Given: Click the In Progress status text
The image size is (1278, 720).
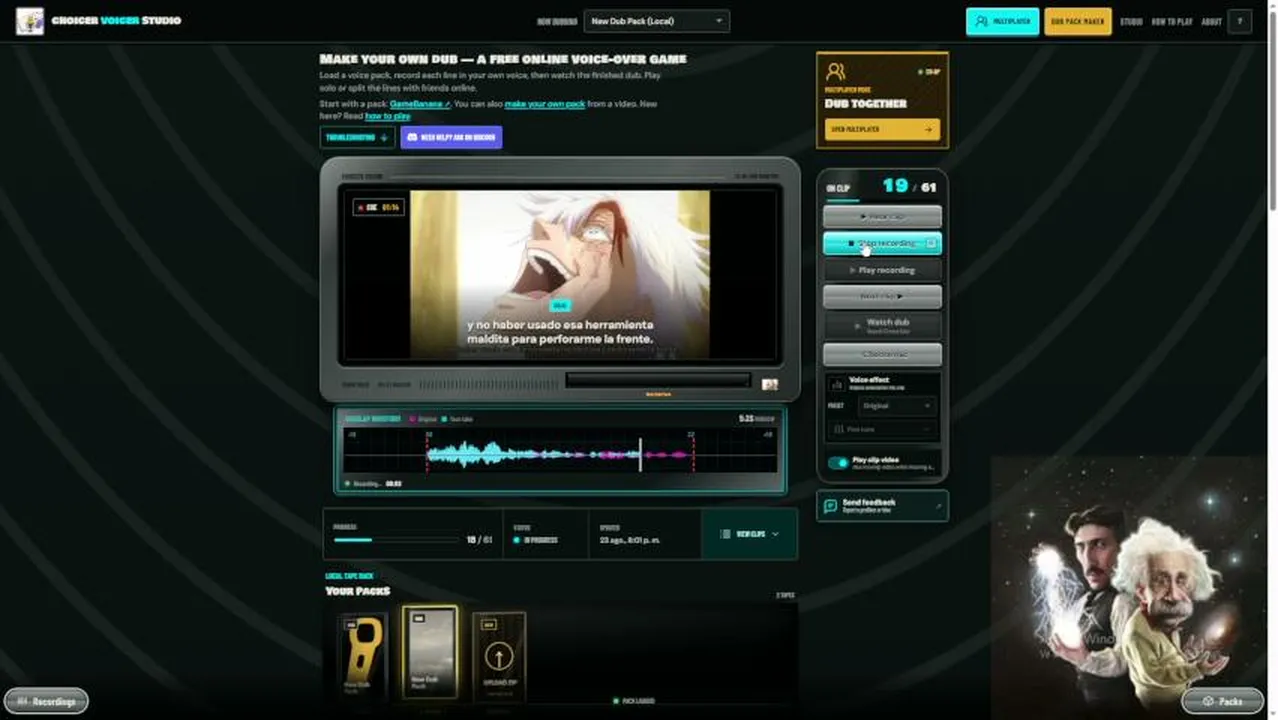Looking at the screenshot, I should 540,540.
